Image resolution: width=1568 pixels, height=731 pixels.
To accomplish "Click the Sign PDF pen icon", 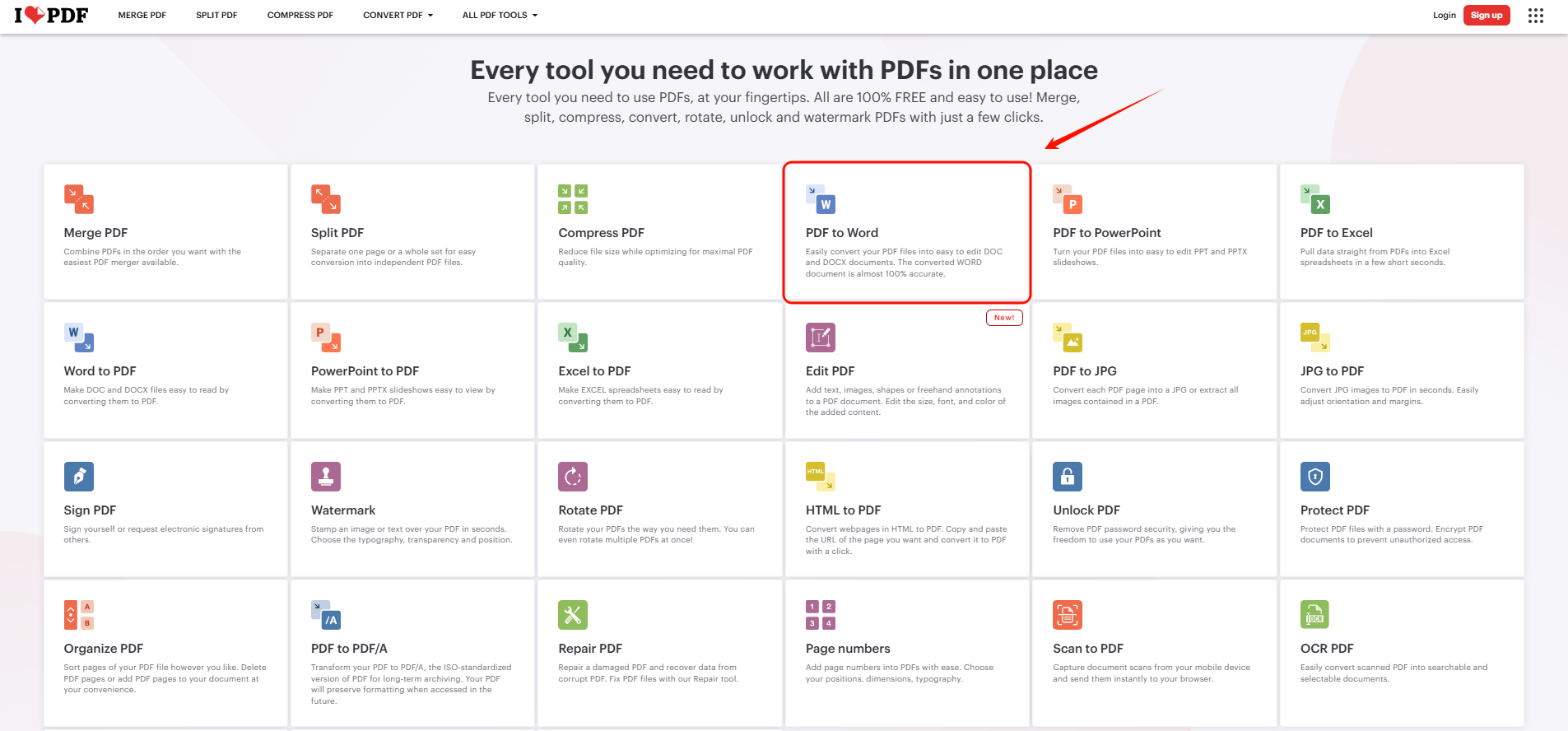I will coord(79,477).
